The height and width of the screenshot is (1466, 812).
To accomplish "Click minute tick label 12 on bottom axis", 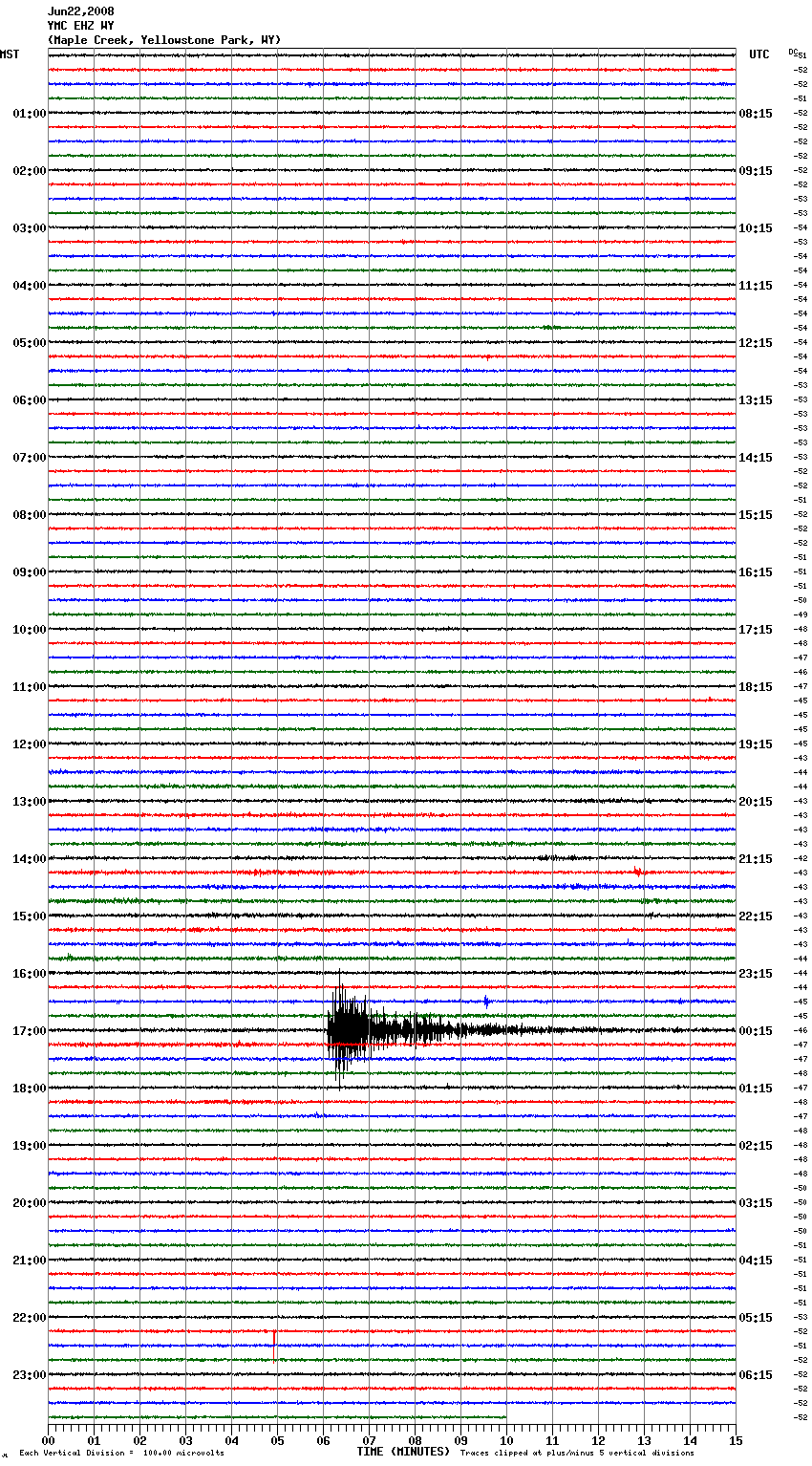I will click(x=598, y=1440).
